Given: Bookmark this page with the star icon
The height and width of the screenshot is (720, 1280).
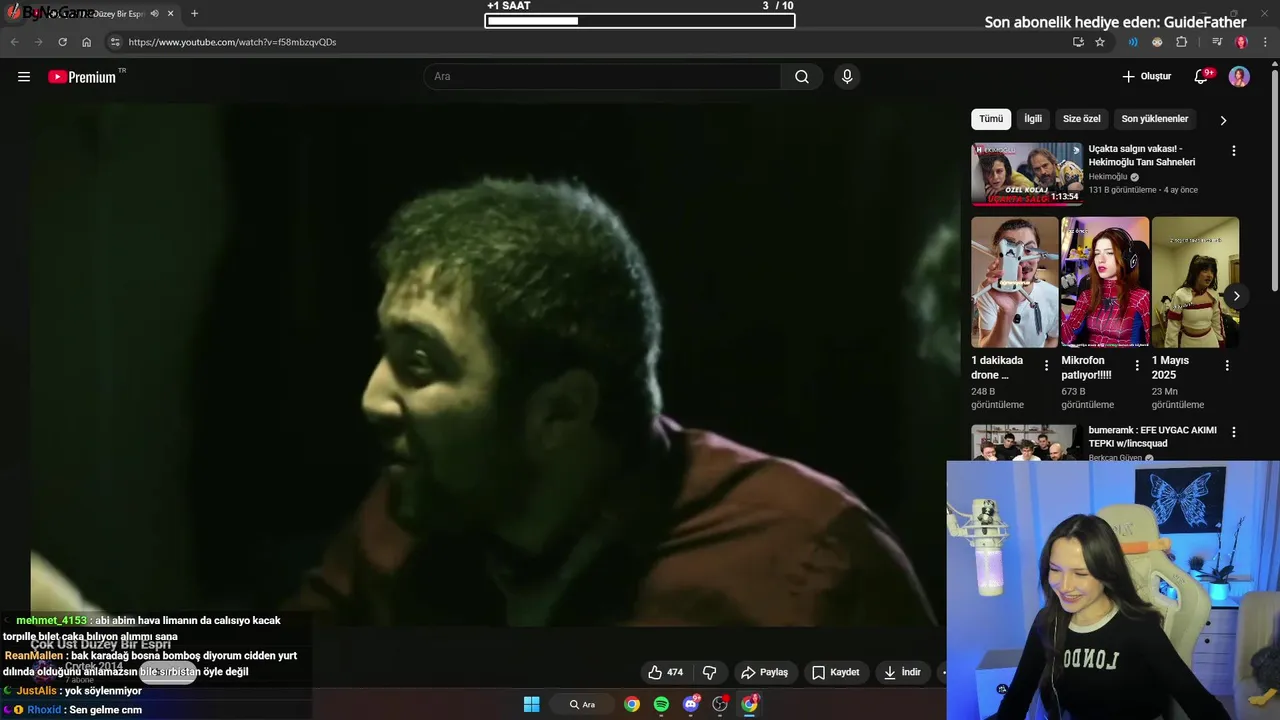Looking at the screenshot, I should point(1100,42).
